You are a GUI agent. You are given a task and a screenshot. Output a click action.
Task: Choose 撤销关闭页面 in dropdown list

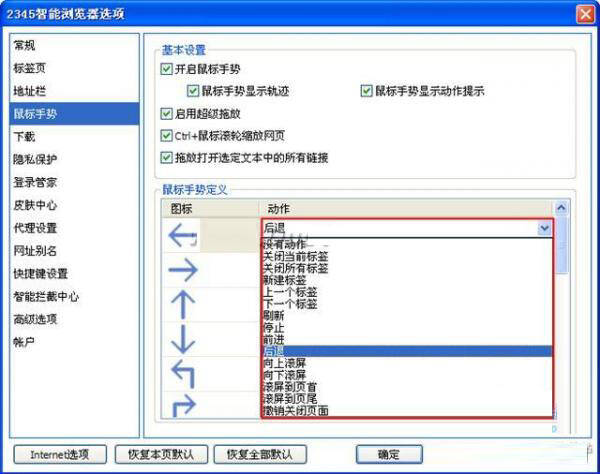coord(407,410)
